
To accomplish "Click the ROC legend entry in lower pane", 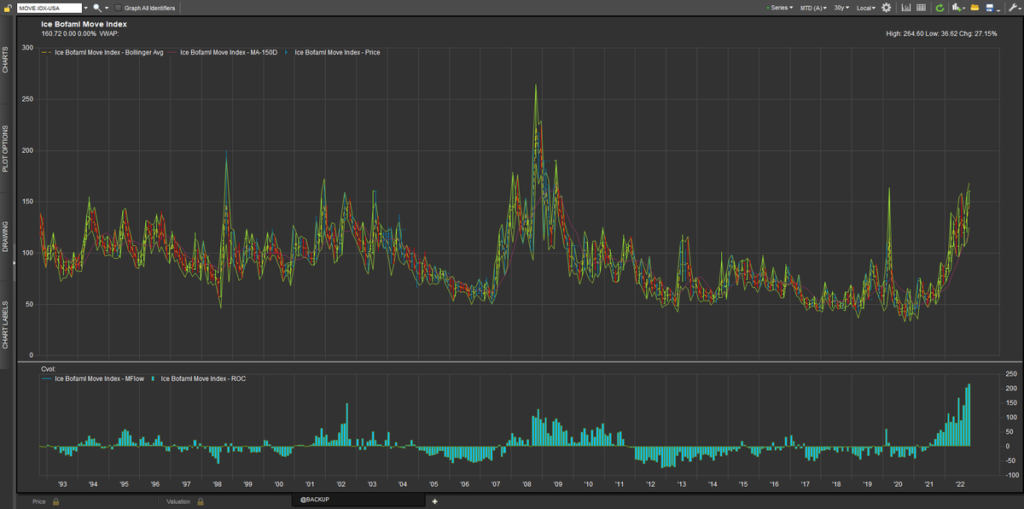I will click(x=203, y=378).
